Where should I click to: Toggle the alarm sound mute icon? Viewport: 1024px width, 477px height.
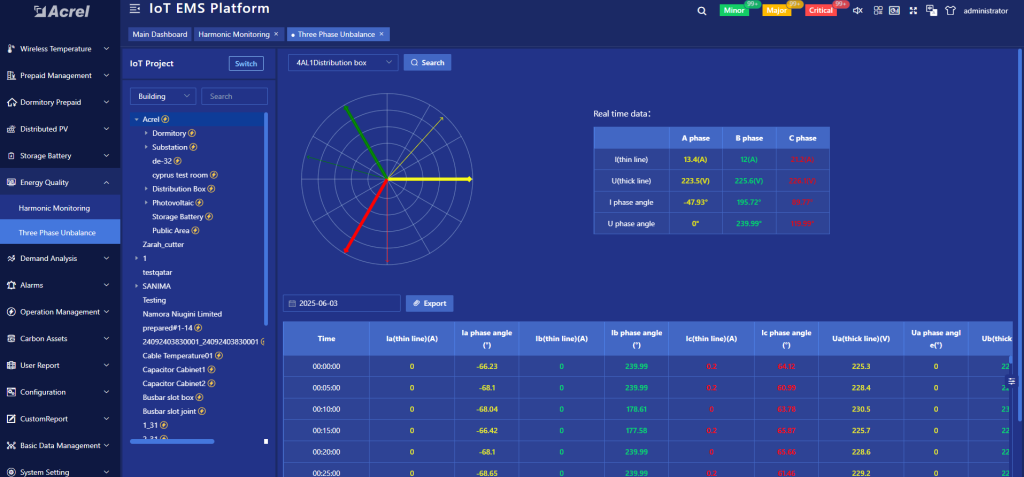(x=857, y=10)
